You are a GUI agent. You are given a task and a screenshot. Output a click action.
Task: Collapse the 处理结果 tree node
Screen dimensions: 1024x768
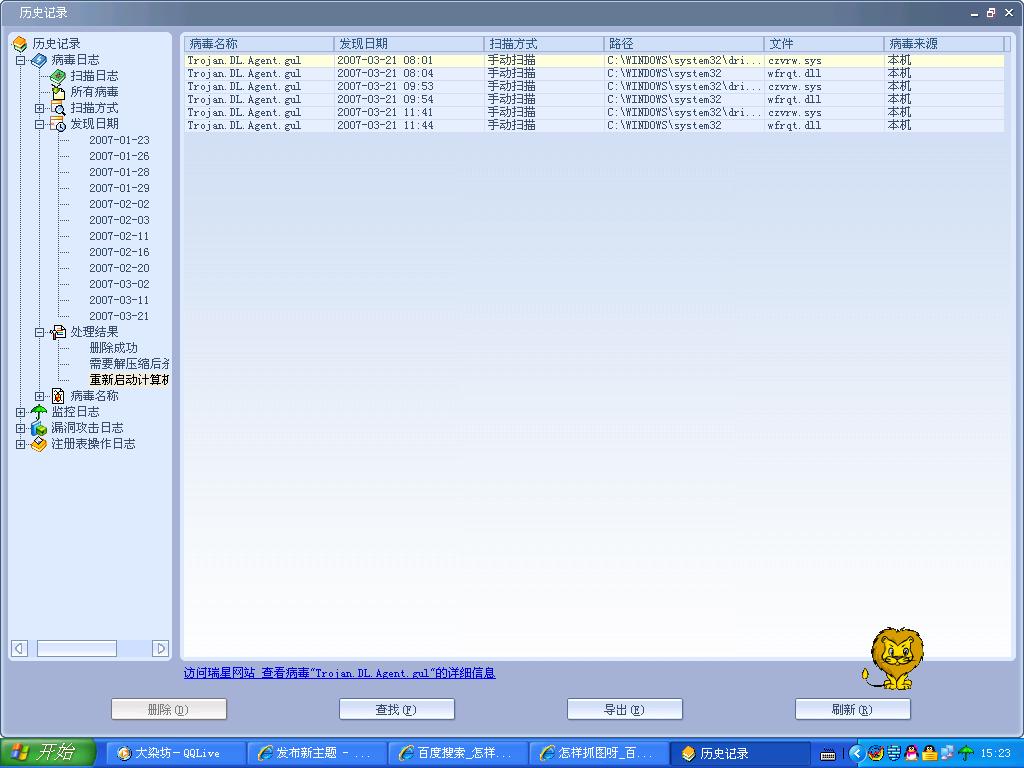coord(40,332)
